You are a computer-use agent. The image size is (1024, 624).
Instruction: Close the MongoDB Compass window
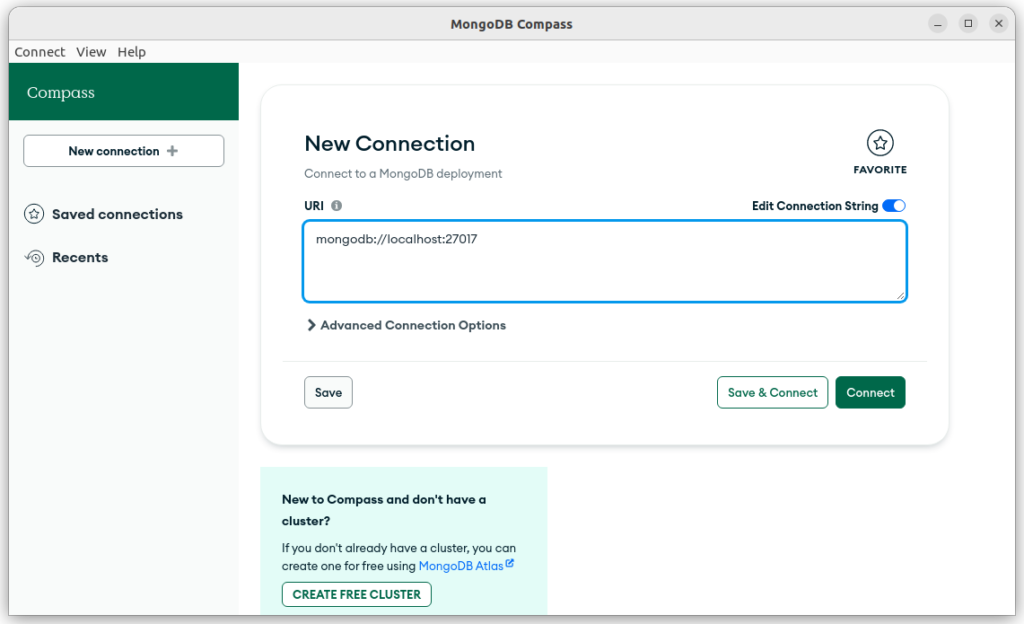click(x=999, y=24)
